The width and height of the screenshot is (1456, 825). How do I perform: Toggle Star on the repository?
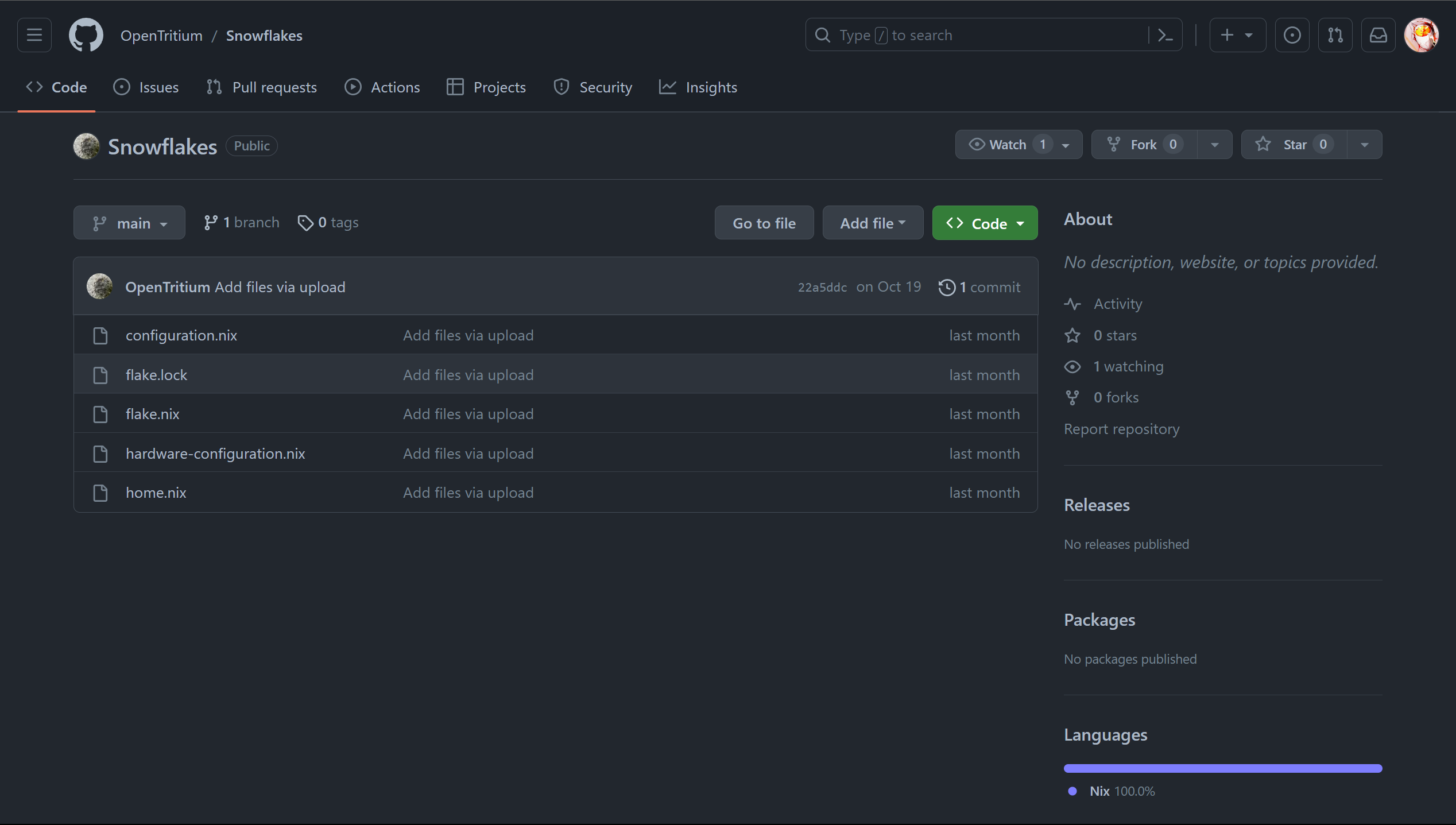1294,145
